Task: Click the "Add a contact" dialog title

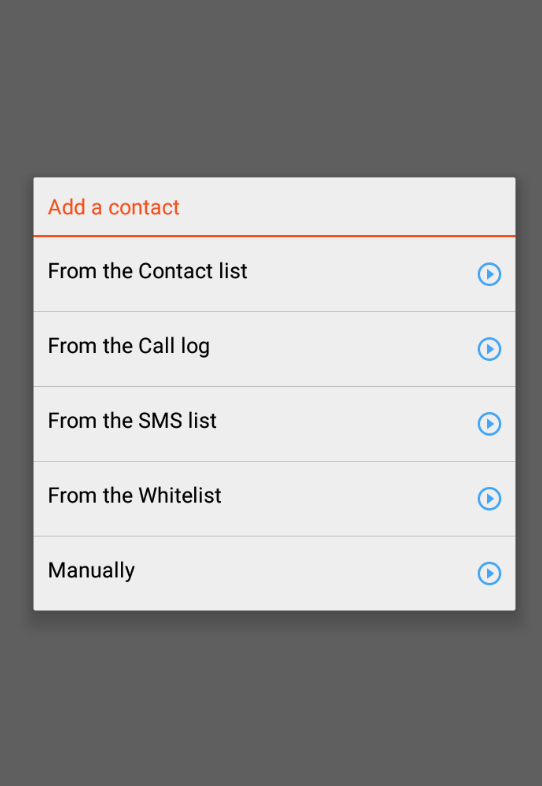Action: [x=114, y=207]
